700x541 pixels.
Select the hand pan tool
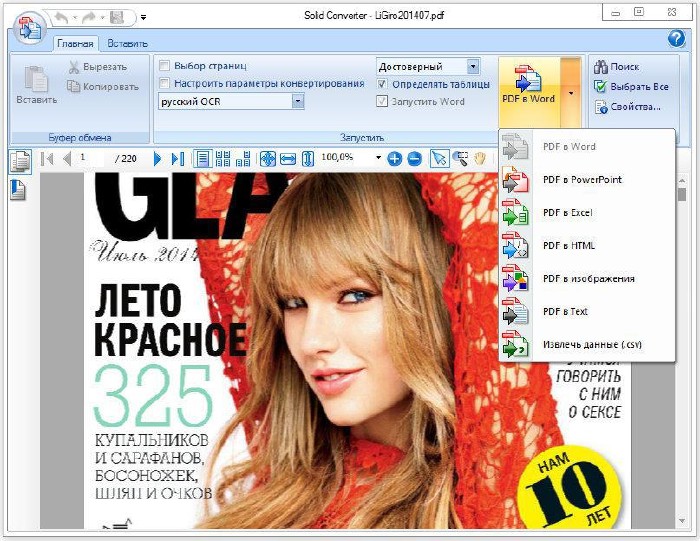pyautogui.click(x=480, y=158)
